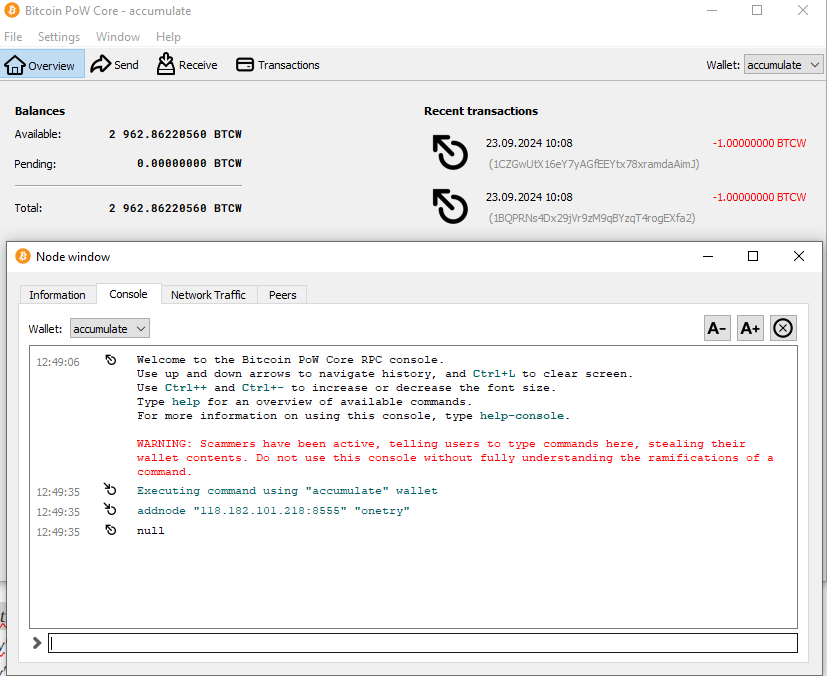Select the addnode command line in console
This screenshot has width=827, height=676.
(273, 511)
